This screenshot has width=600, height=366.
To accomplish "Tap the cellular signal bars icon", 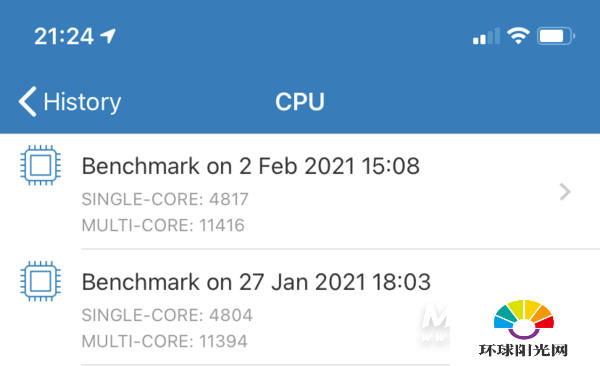I will pos(486,36).
